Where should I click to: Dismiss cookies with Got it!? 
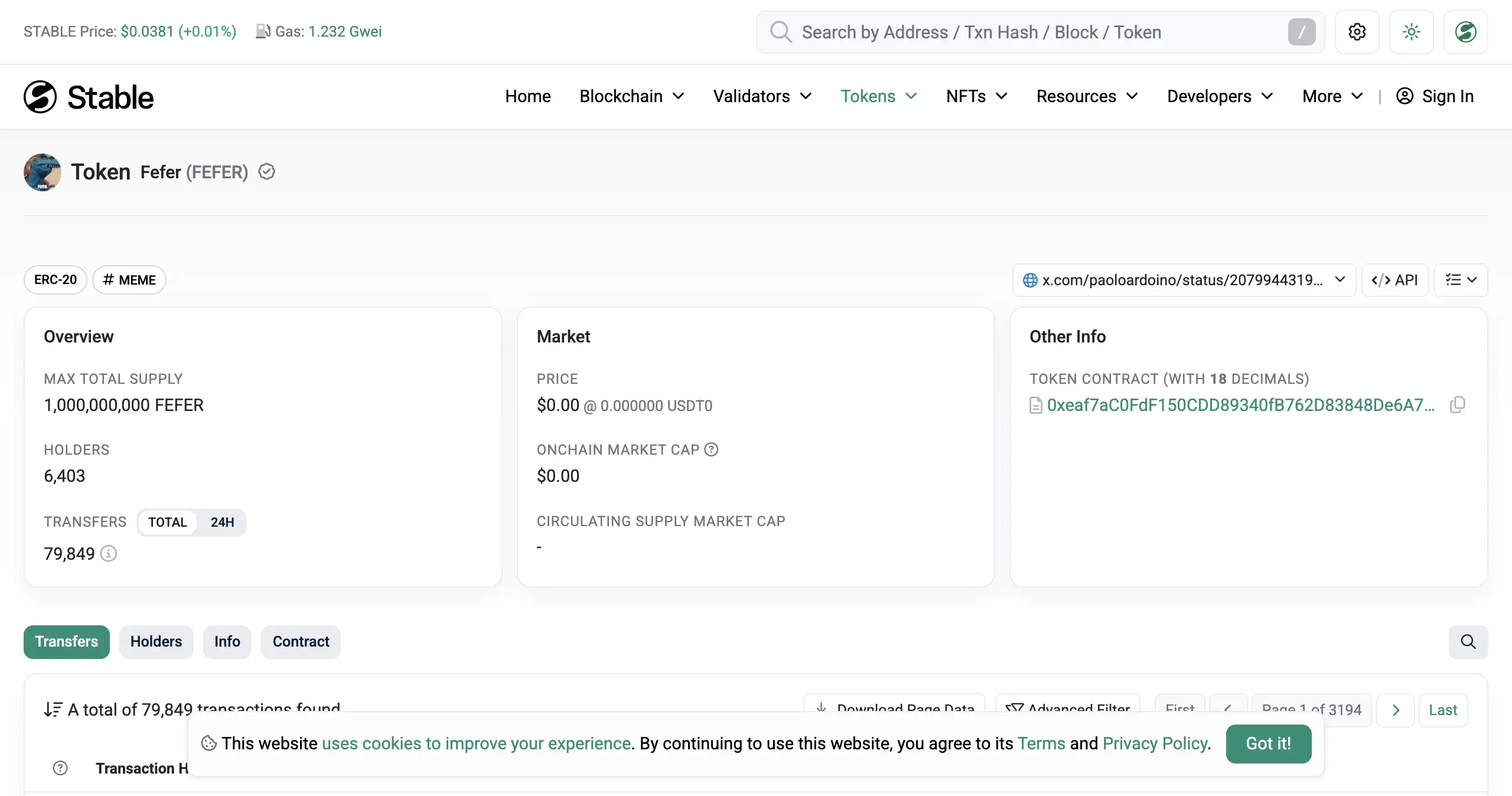tap(1269, 743)
